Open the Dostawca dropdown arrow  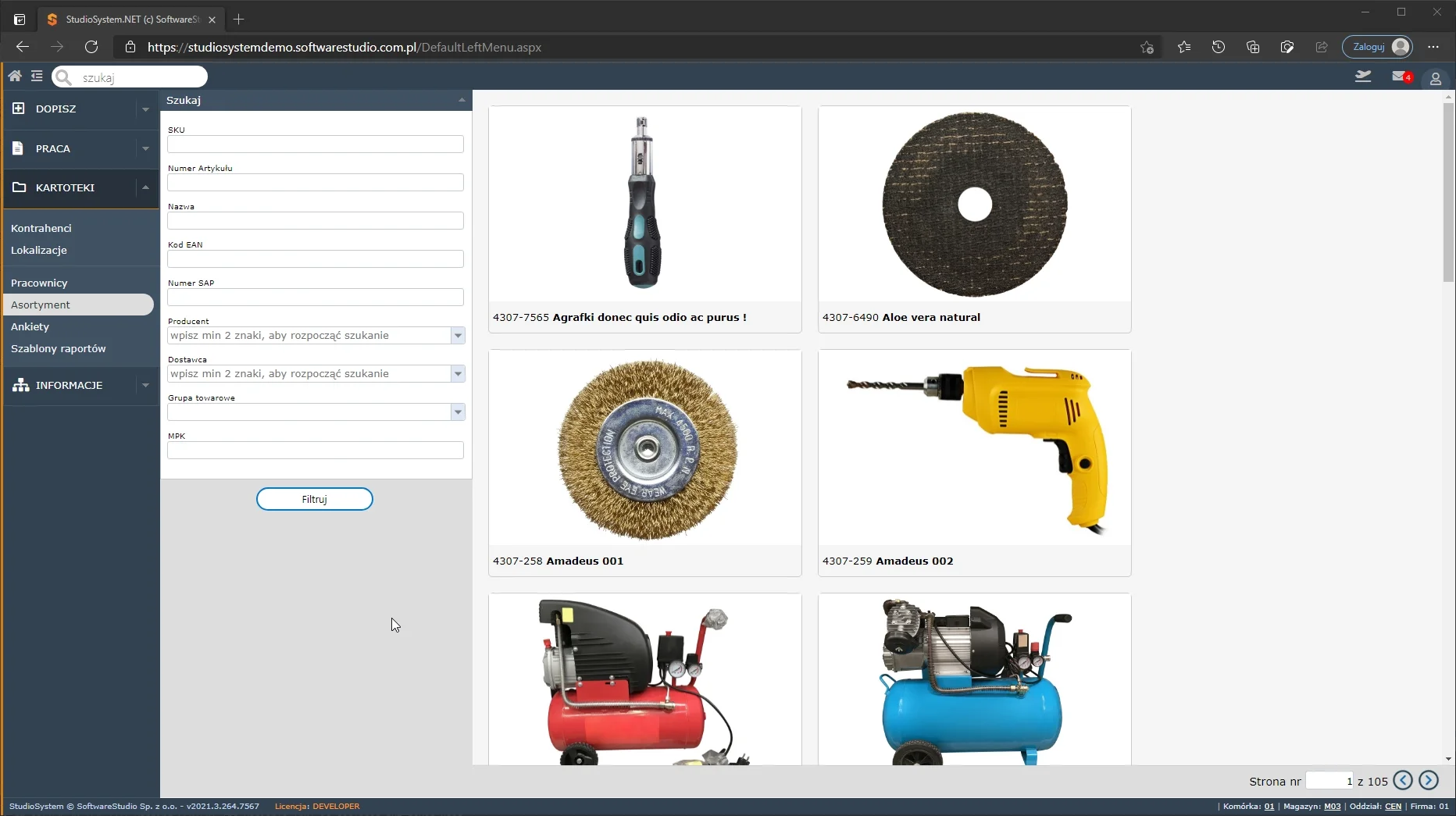point(458,374)
